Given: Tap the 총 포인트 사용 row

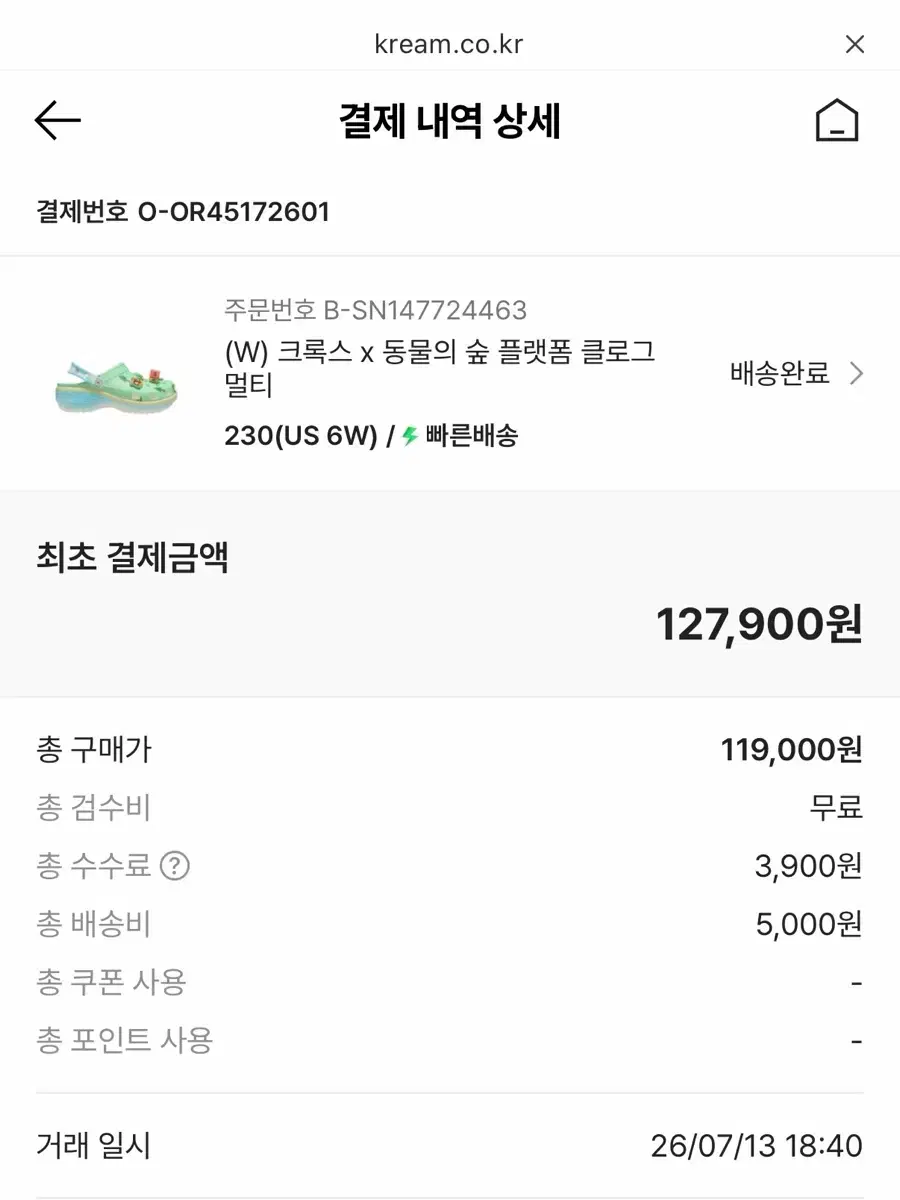Looking at the screenshot, I should [449, 1041].
